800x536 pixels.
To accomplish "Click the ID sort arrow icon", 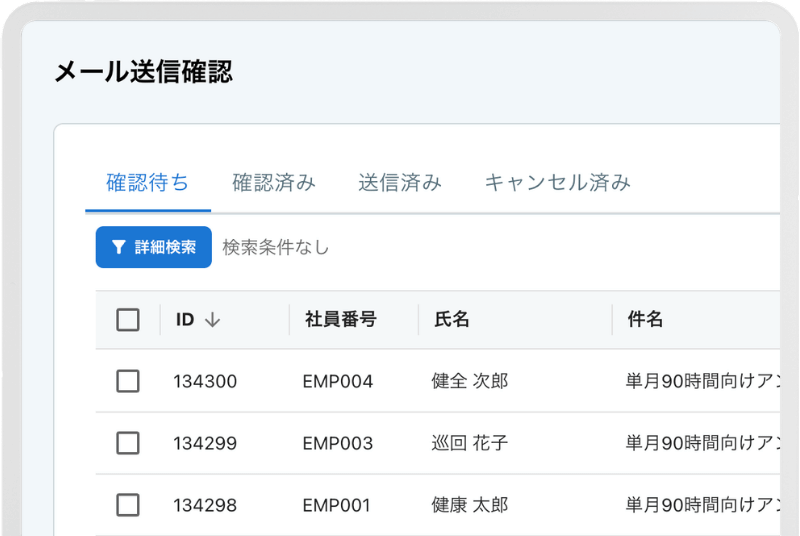I will pyautogui.click(x=212, y=320).
